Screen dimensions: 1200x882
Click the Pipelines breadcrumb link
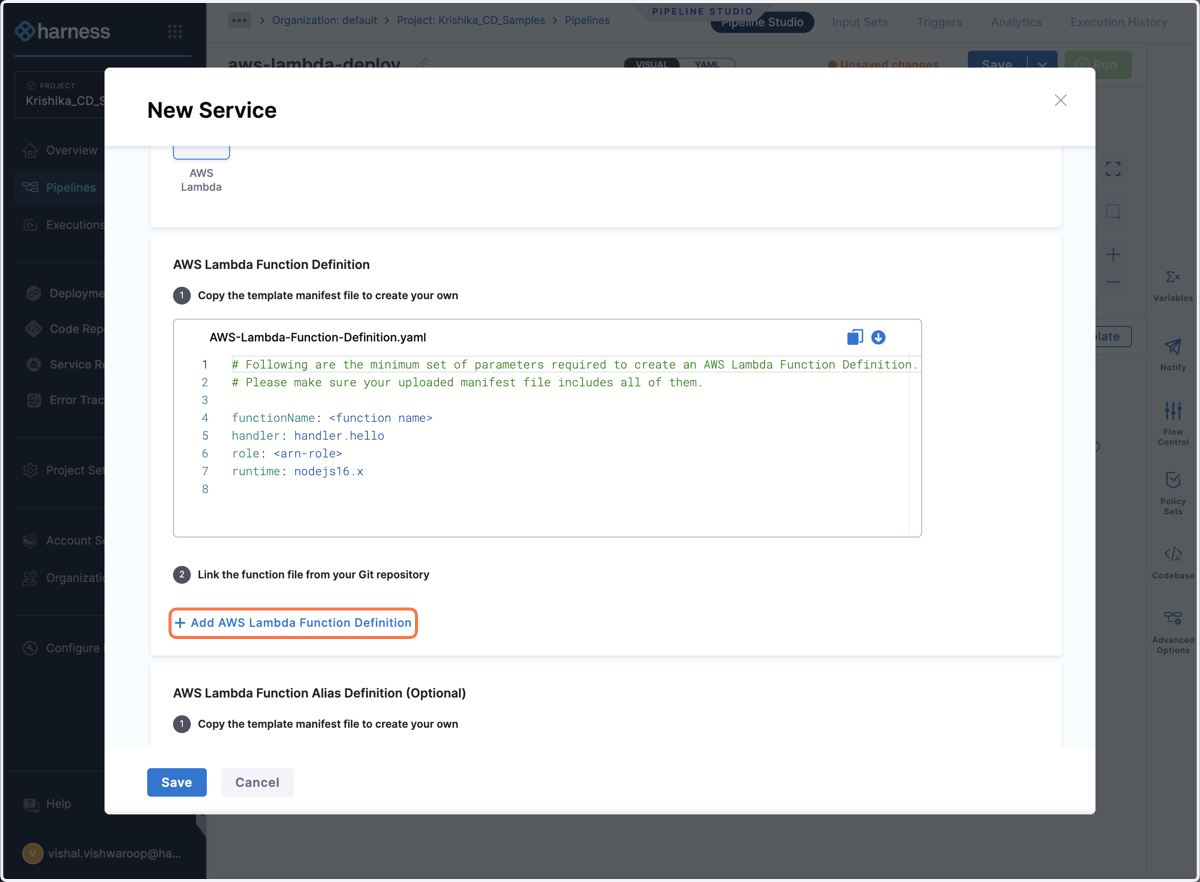click(587, 20)
